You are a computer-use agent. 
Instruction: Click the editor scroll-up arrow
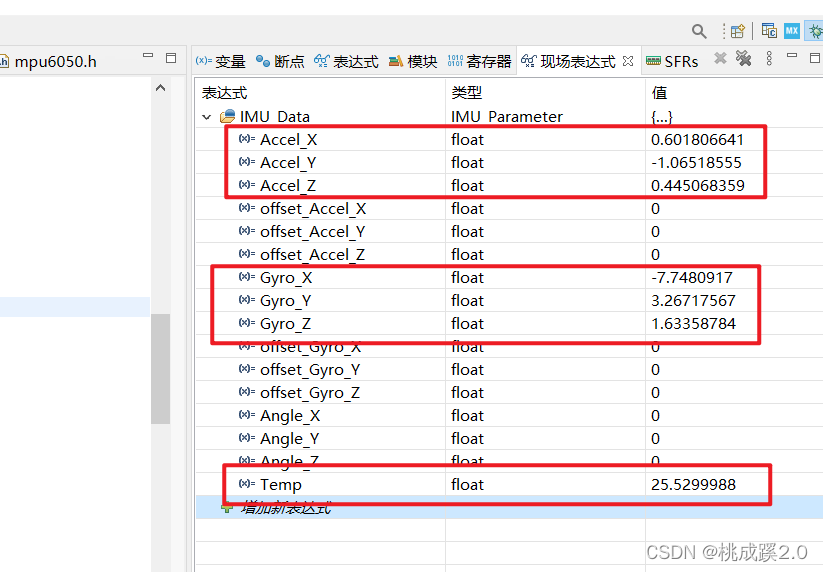click(161, 88)
